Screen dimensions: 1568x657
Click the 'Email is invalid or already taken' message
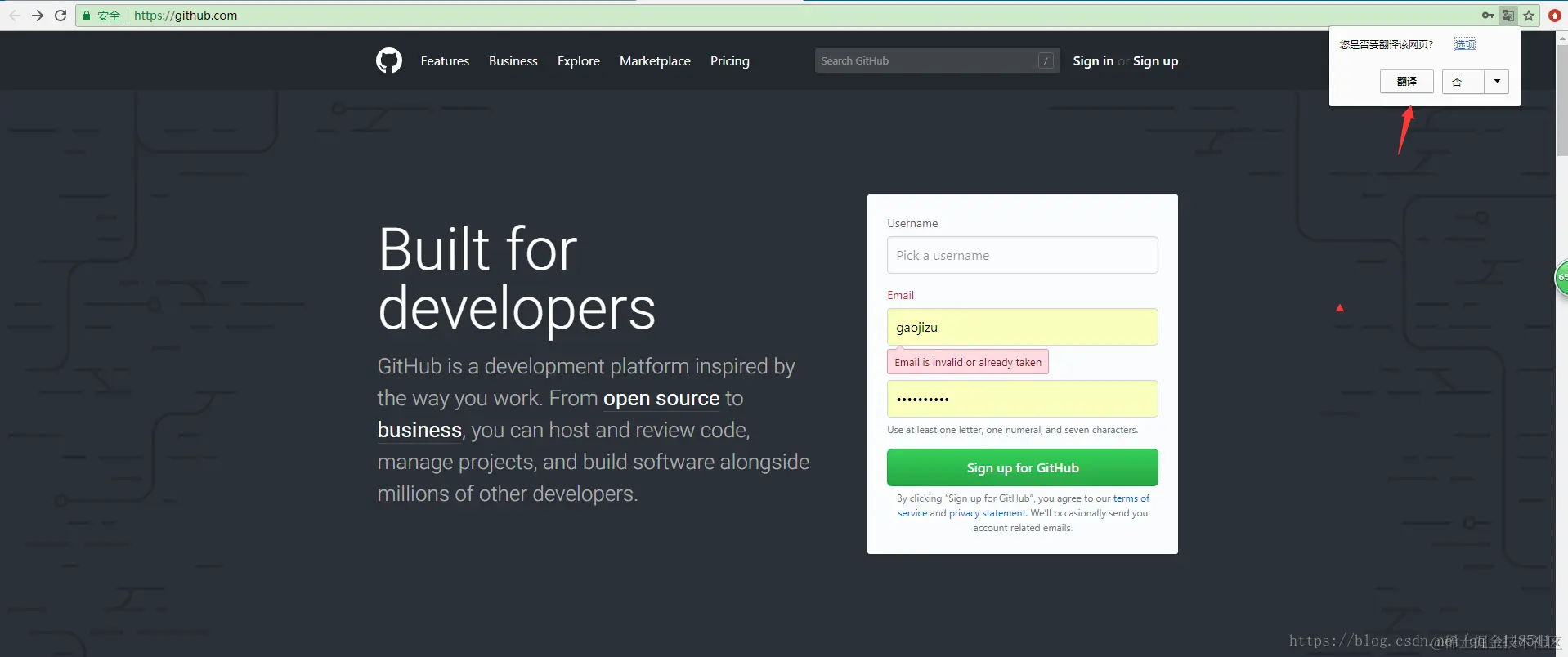point(968,362)
